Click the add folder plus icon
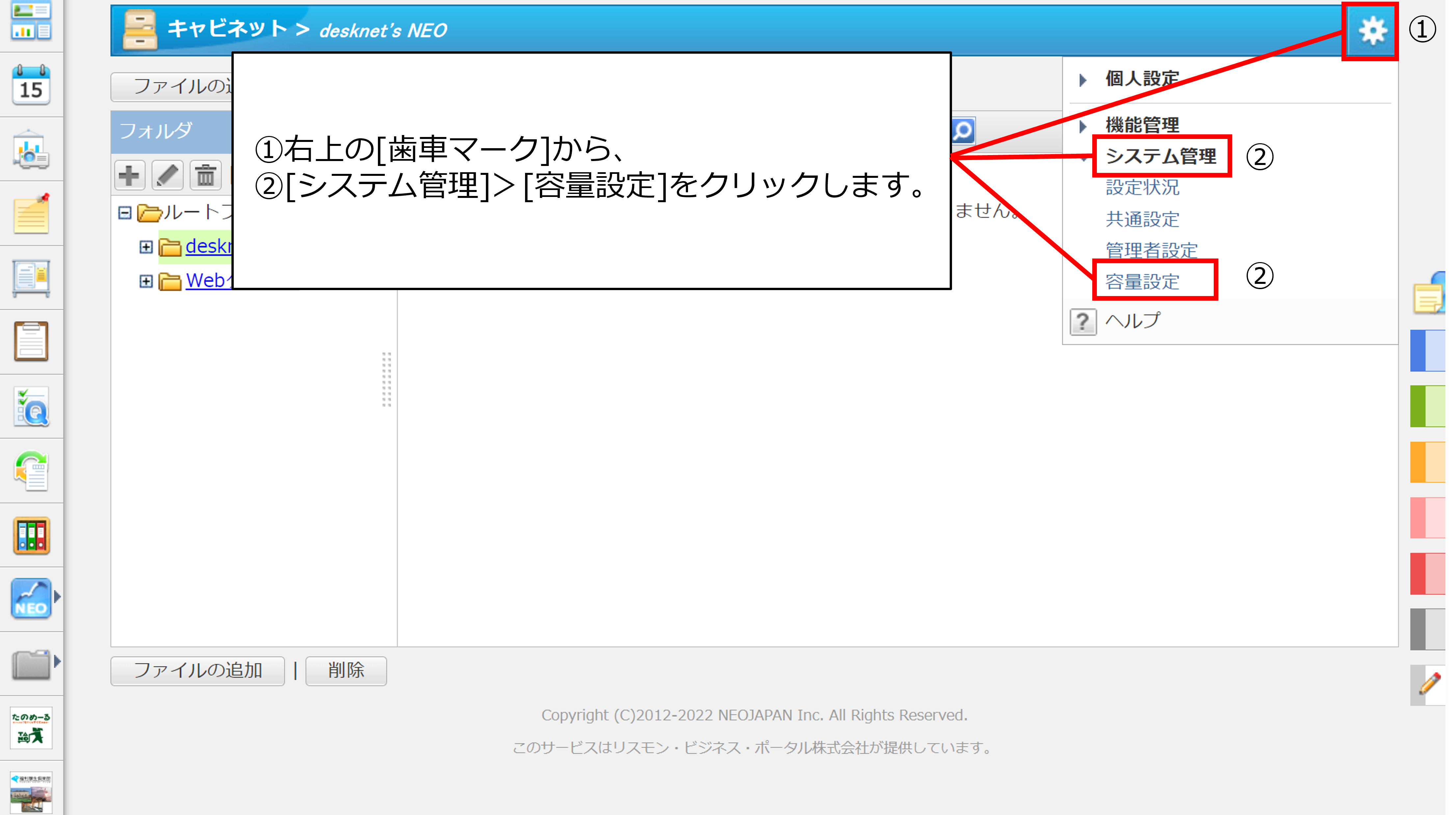Screen dimensions: 1456x815 (x=129, y=175)
